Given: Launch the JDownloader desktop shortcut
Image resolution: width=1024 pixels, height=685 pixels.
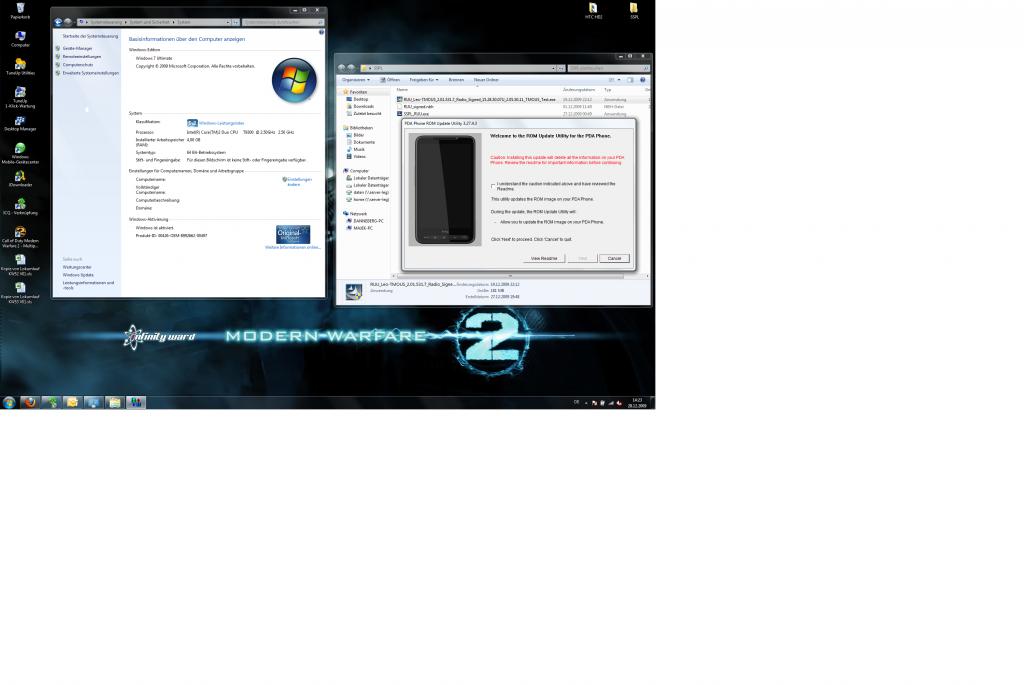Looking at the screenshot, I should (20, 178).
